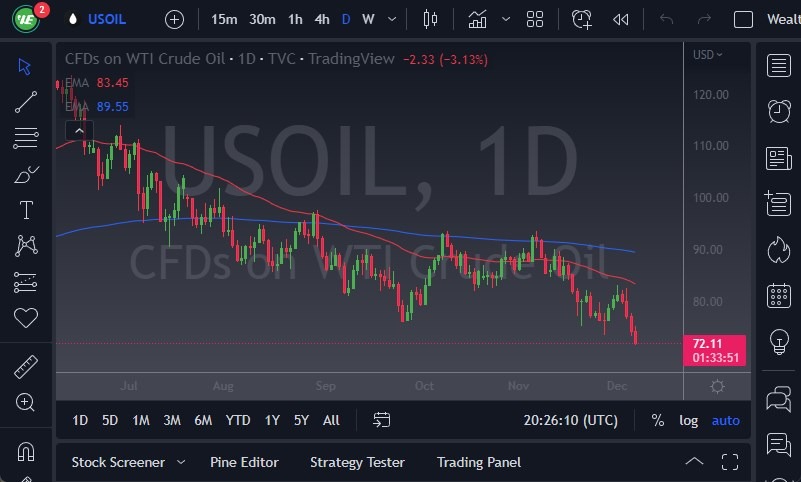Click the candlestick chart style icon
This screenshot has height=482, width=801.
[431, 19]
